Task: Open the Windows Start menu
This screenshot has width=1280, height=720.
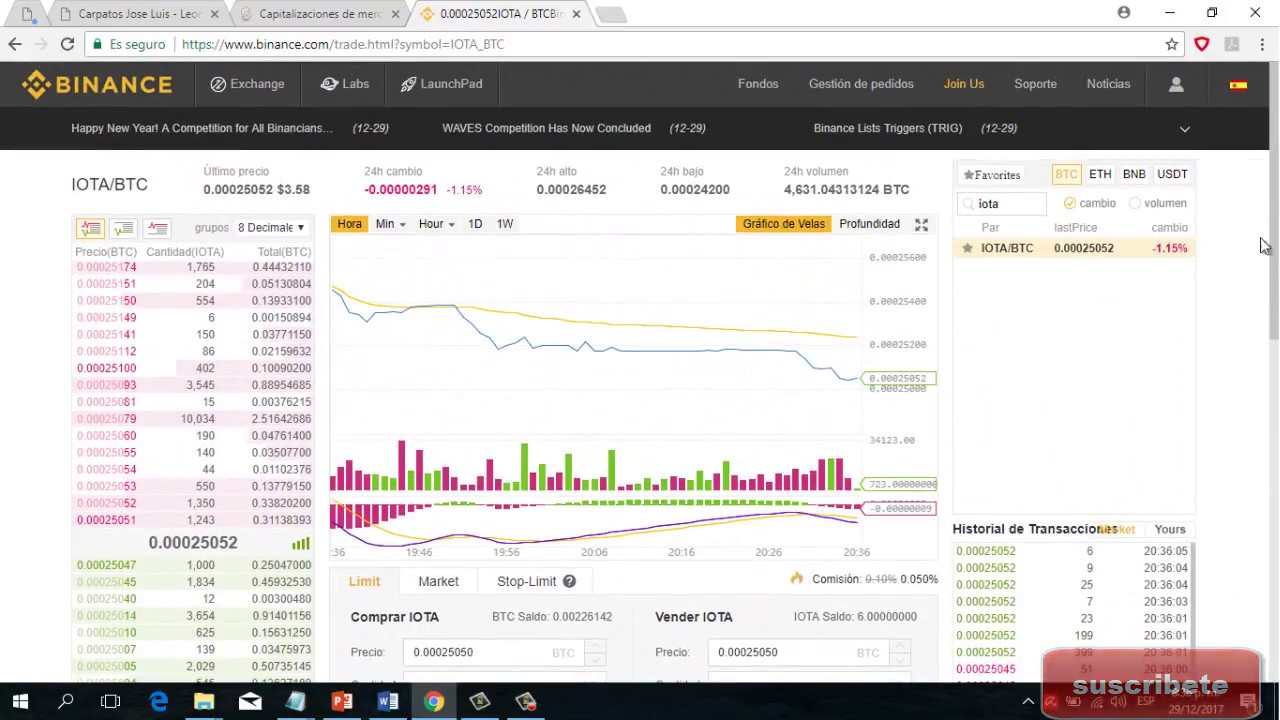Action: click(x=20, y=702)
